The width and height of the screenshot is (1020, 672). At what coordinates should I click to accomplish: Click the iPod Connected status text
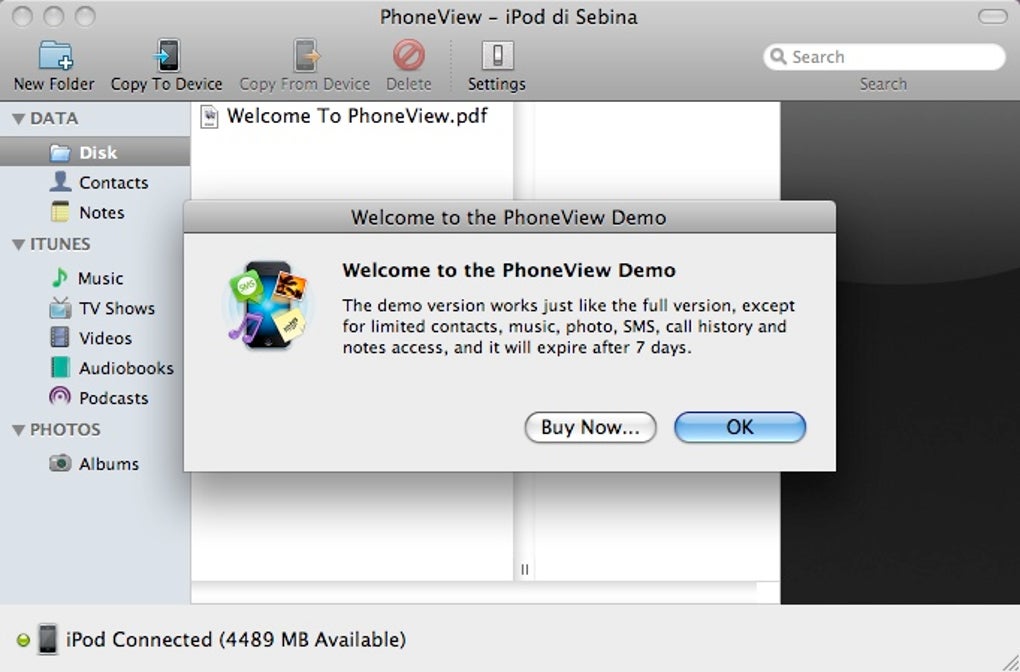point(236,639)
